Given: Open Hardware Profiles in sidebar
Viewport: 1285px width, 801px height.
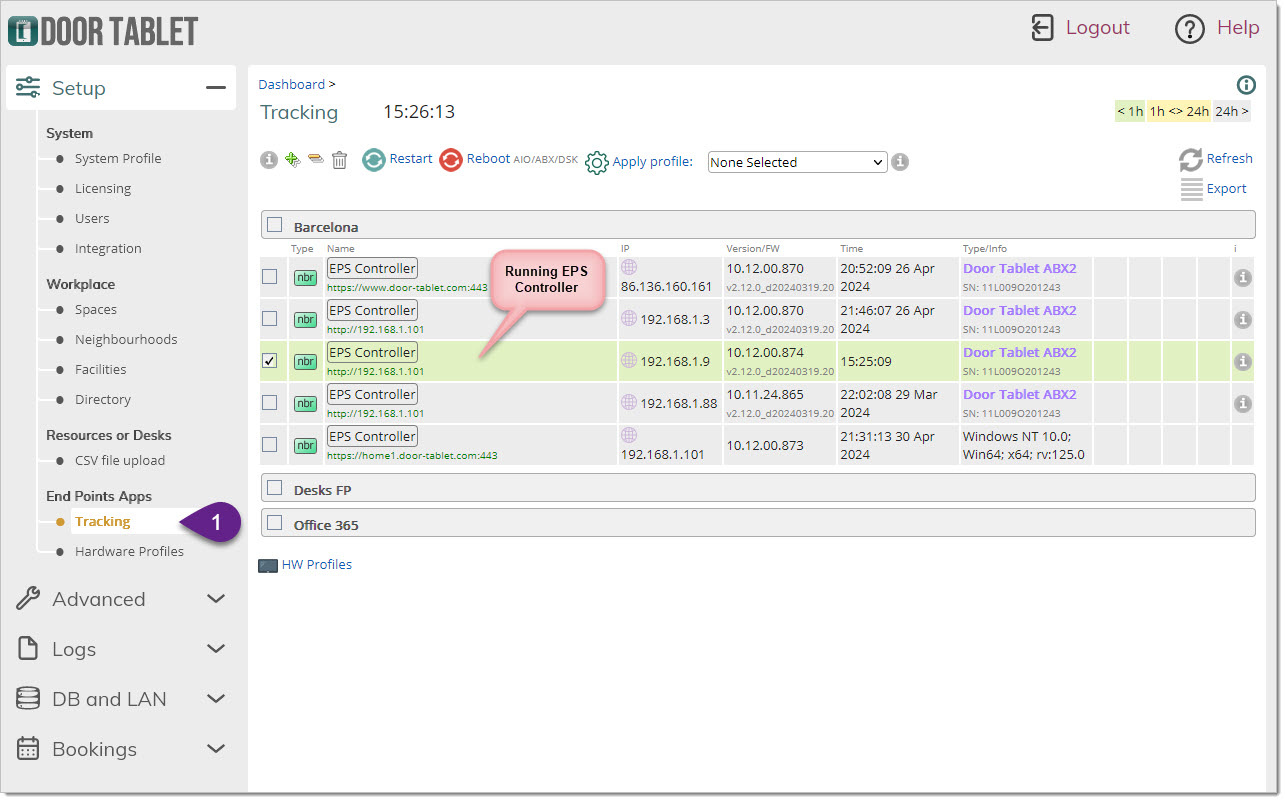Looking at the screenshot, I should tap(129, 551).
